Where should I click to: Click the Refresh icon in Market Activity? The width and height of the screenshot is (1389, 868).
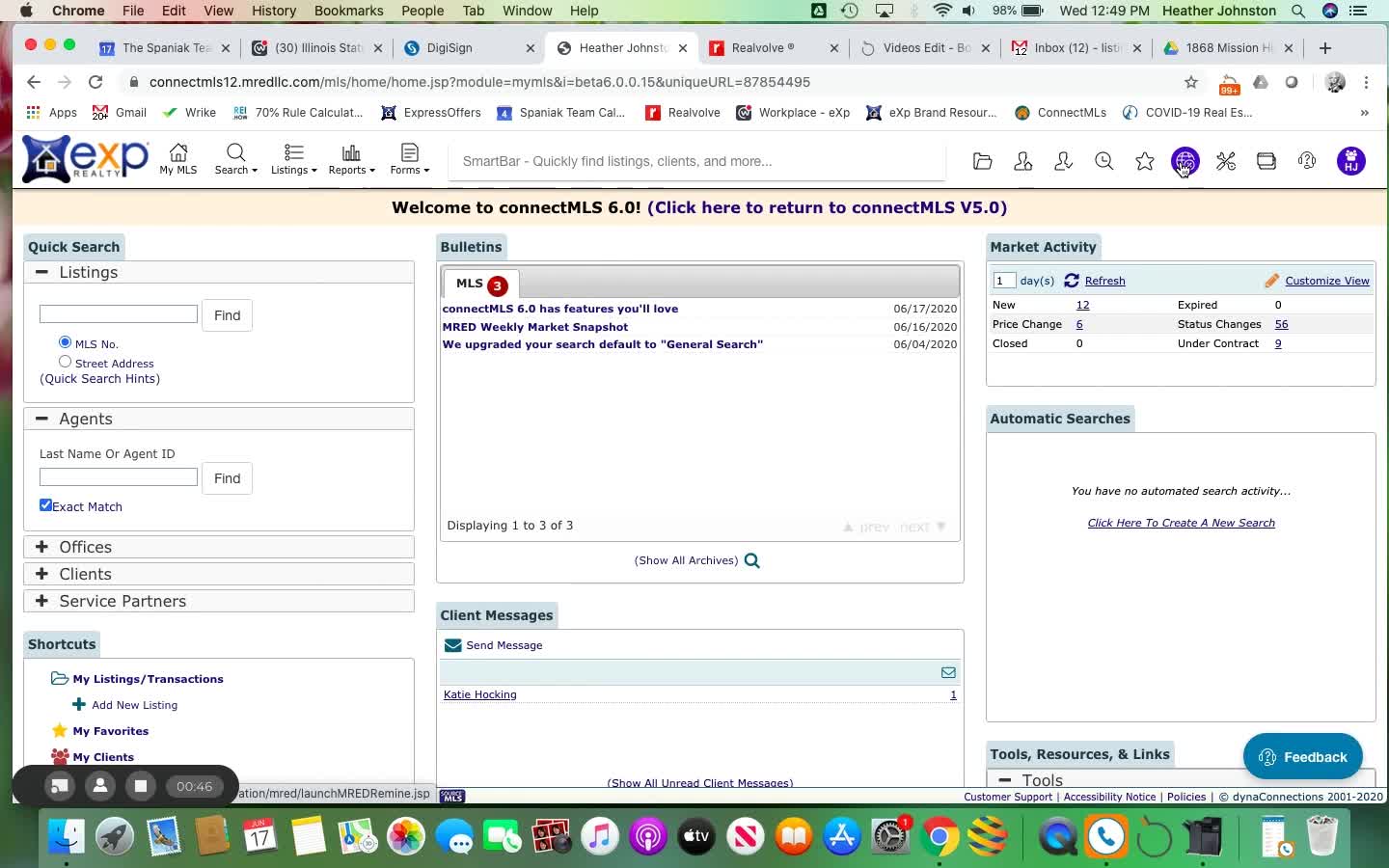[x=1071, y=281]
